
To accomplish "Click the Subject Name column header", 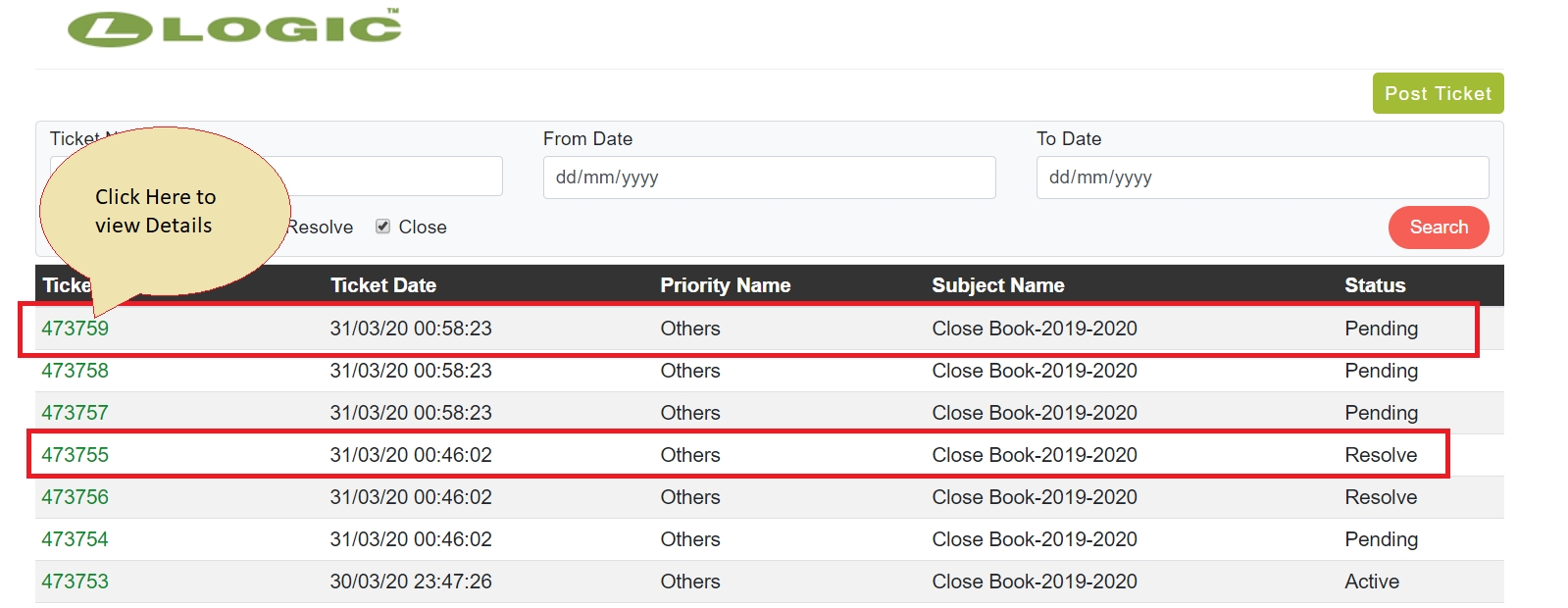I will [997, 285].
